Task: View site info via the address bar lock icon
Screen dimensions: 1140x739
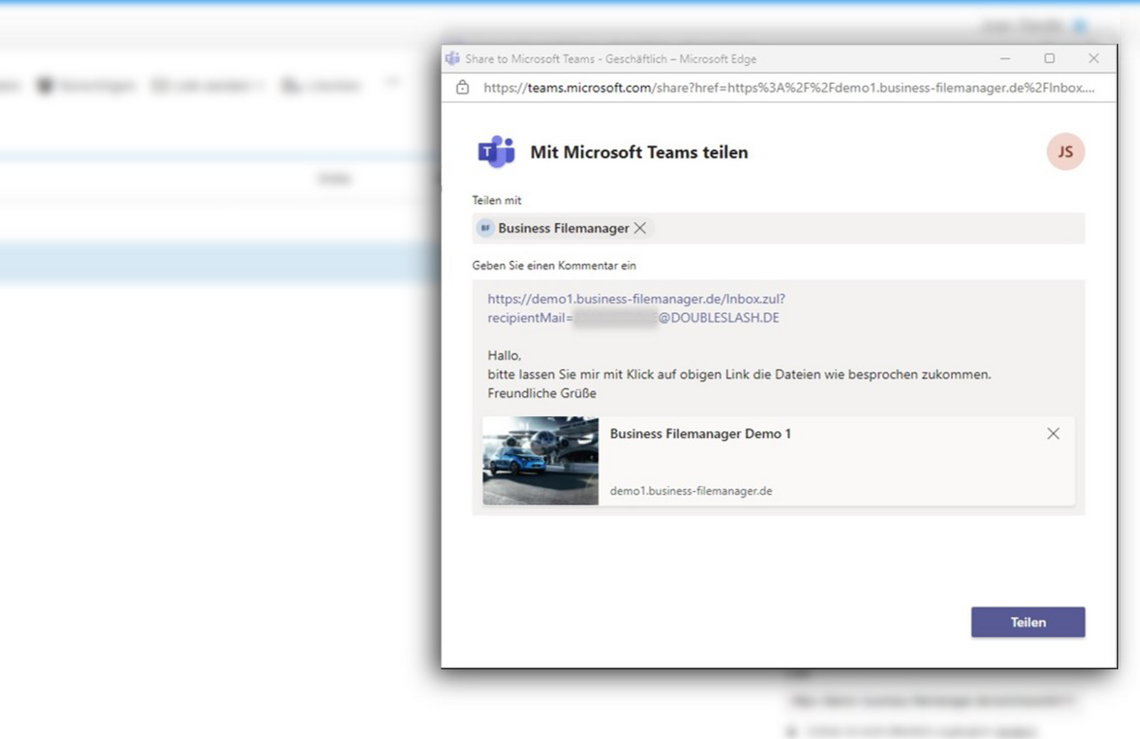Action: [x=462, y=88]
